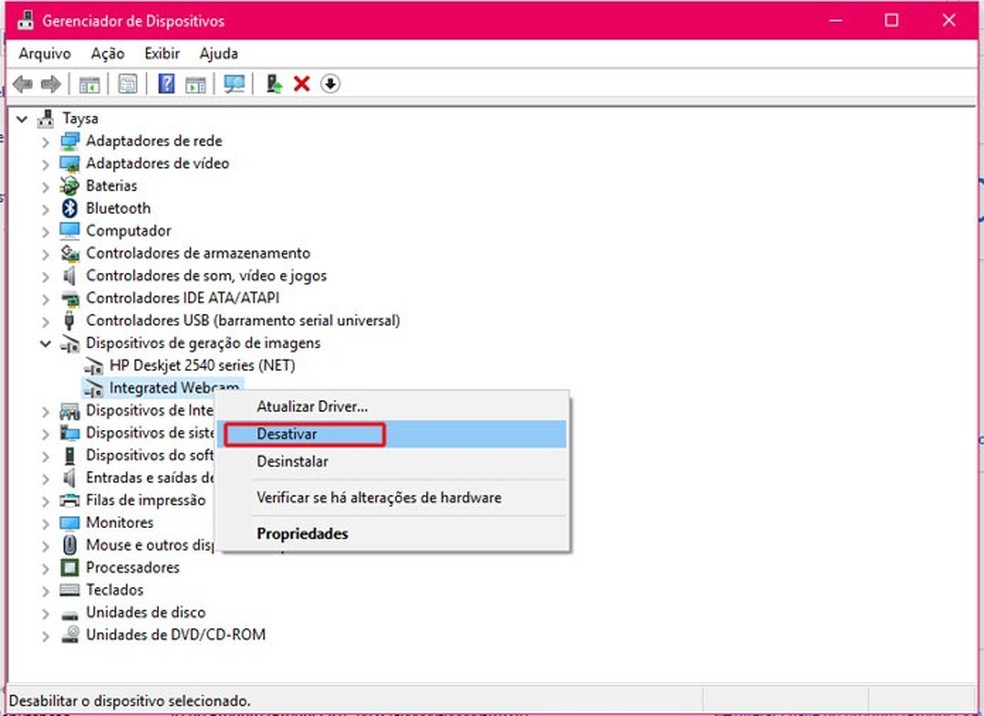Screen dimensions: 984x716
Task: Click the disable device down-arrow toolbar icon
Action: pyautogui.click(x=330, y=83)
